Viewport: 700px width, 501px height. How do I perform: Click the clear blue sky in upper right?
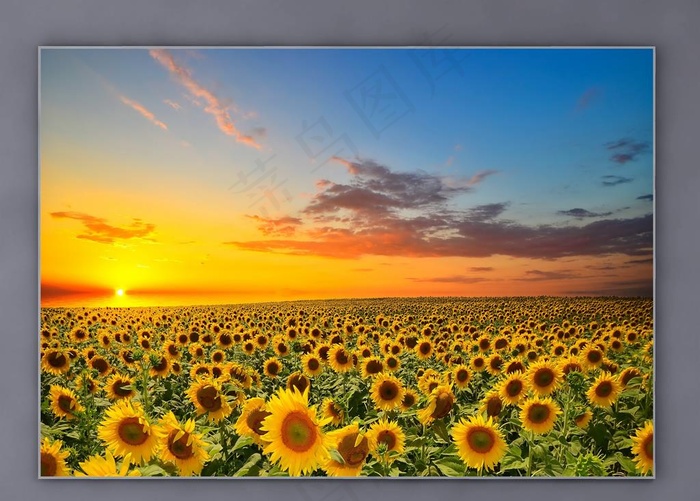coord(540,100)
